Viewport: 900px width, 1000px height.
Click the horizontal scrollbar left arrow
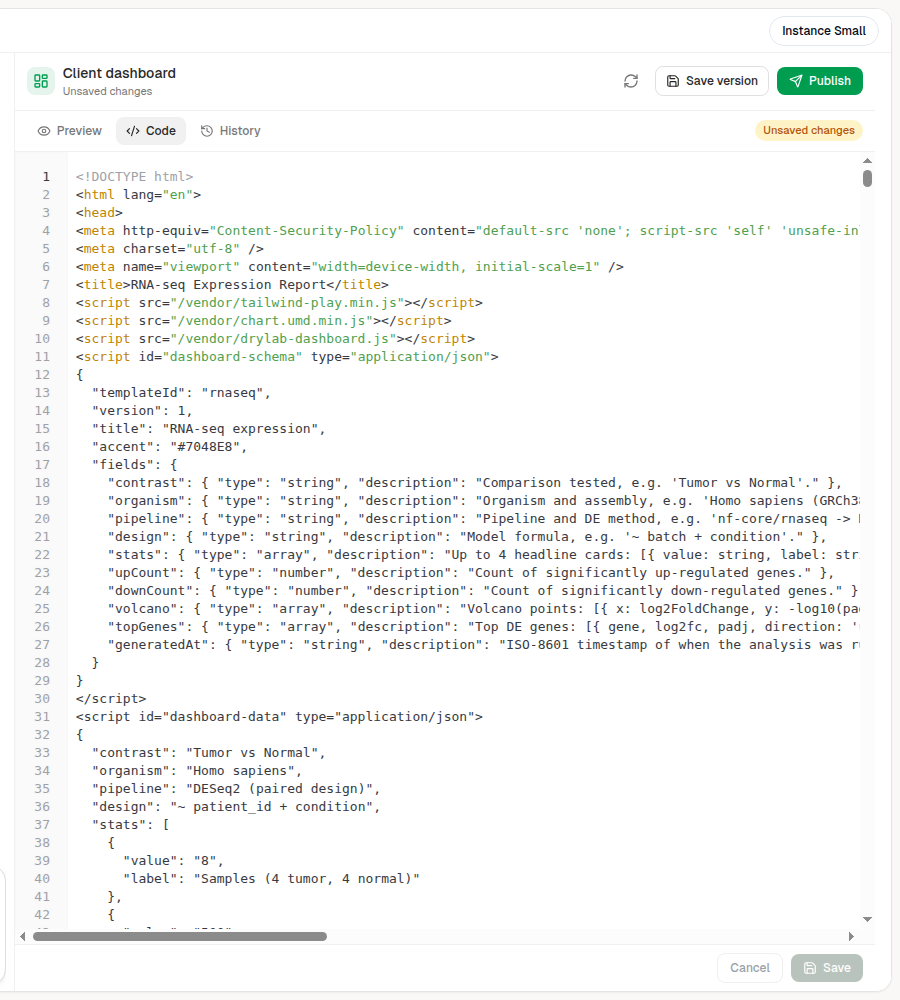click(23, 936)
